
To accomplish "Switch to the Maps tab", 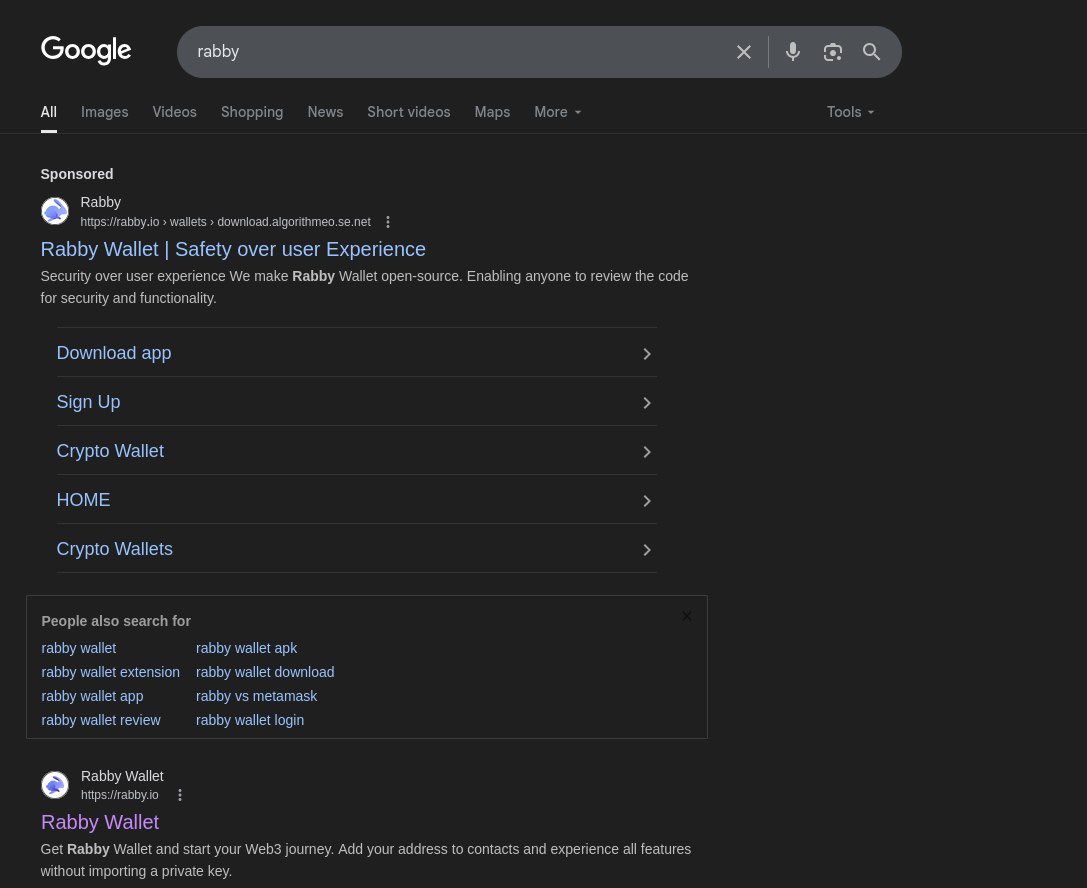I will pyautogui.click(x=492, y=112).
